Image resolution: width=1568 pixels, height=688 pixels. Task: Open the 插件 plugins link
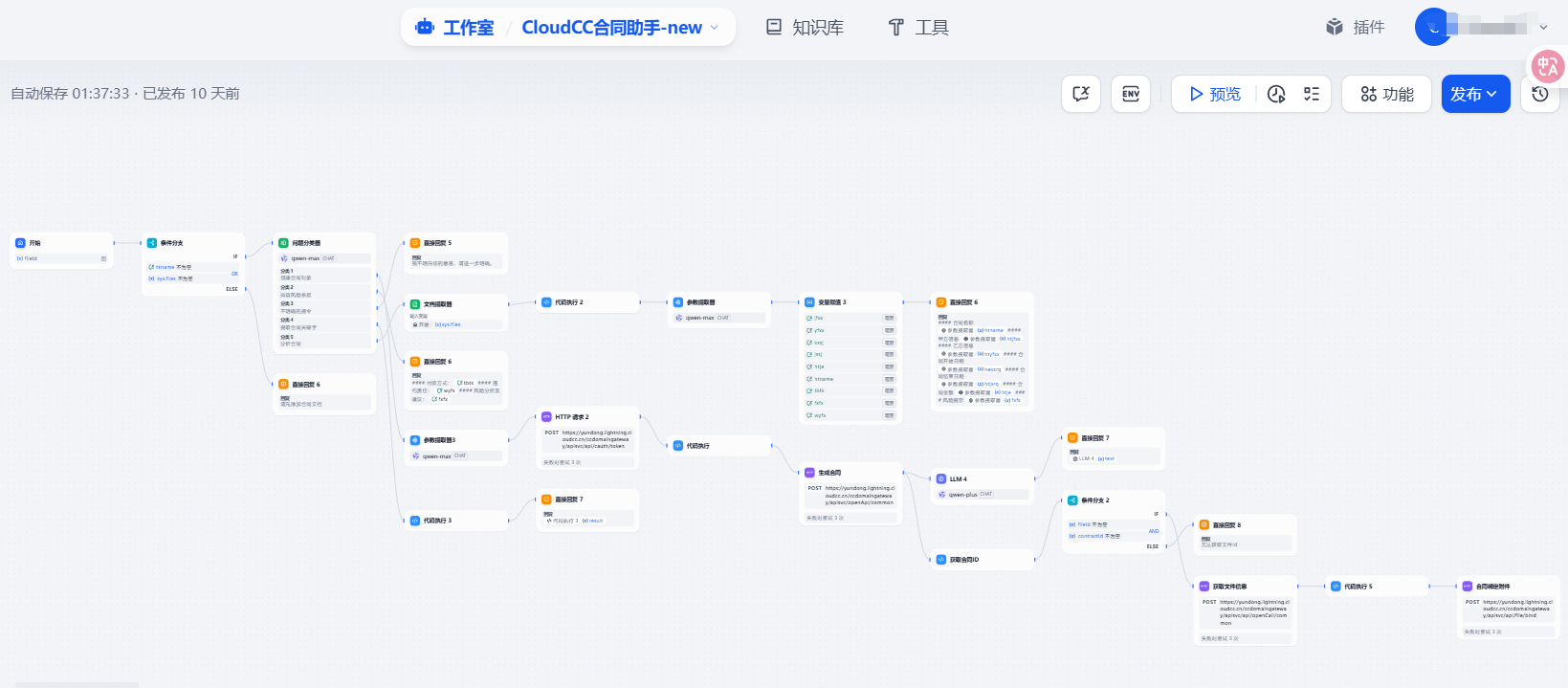click(1356, 27)
